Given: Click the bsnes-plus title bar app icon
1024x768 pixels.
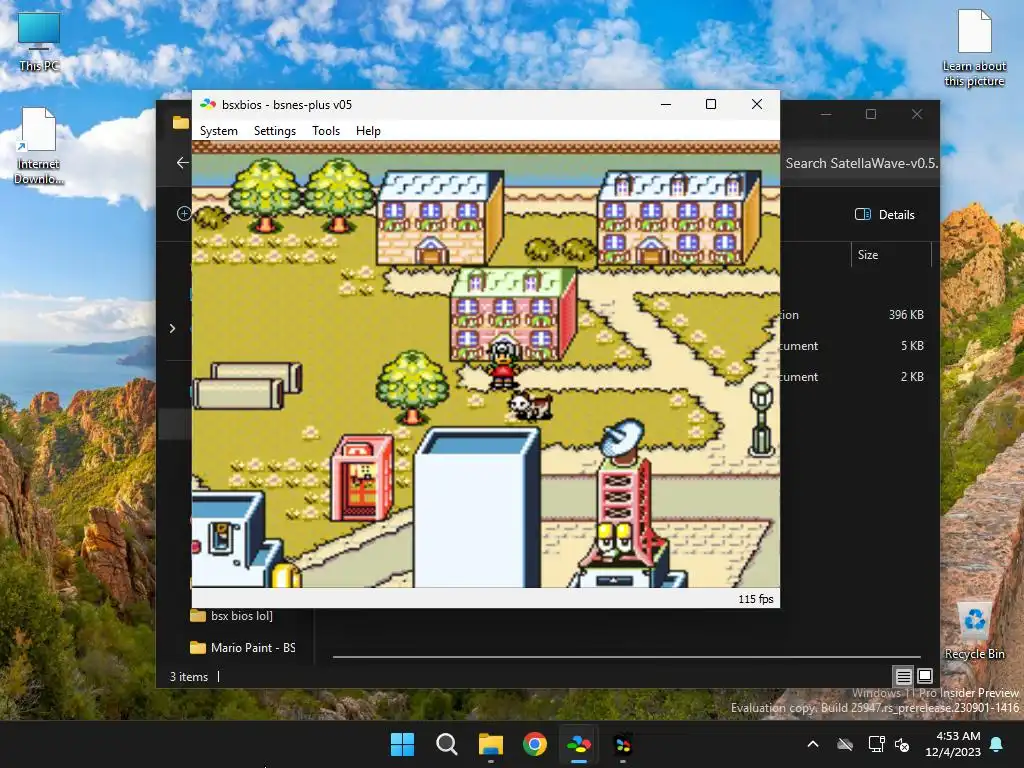Looking at the screenshot, I should click(x=208, y=104).
